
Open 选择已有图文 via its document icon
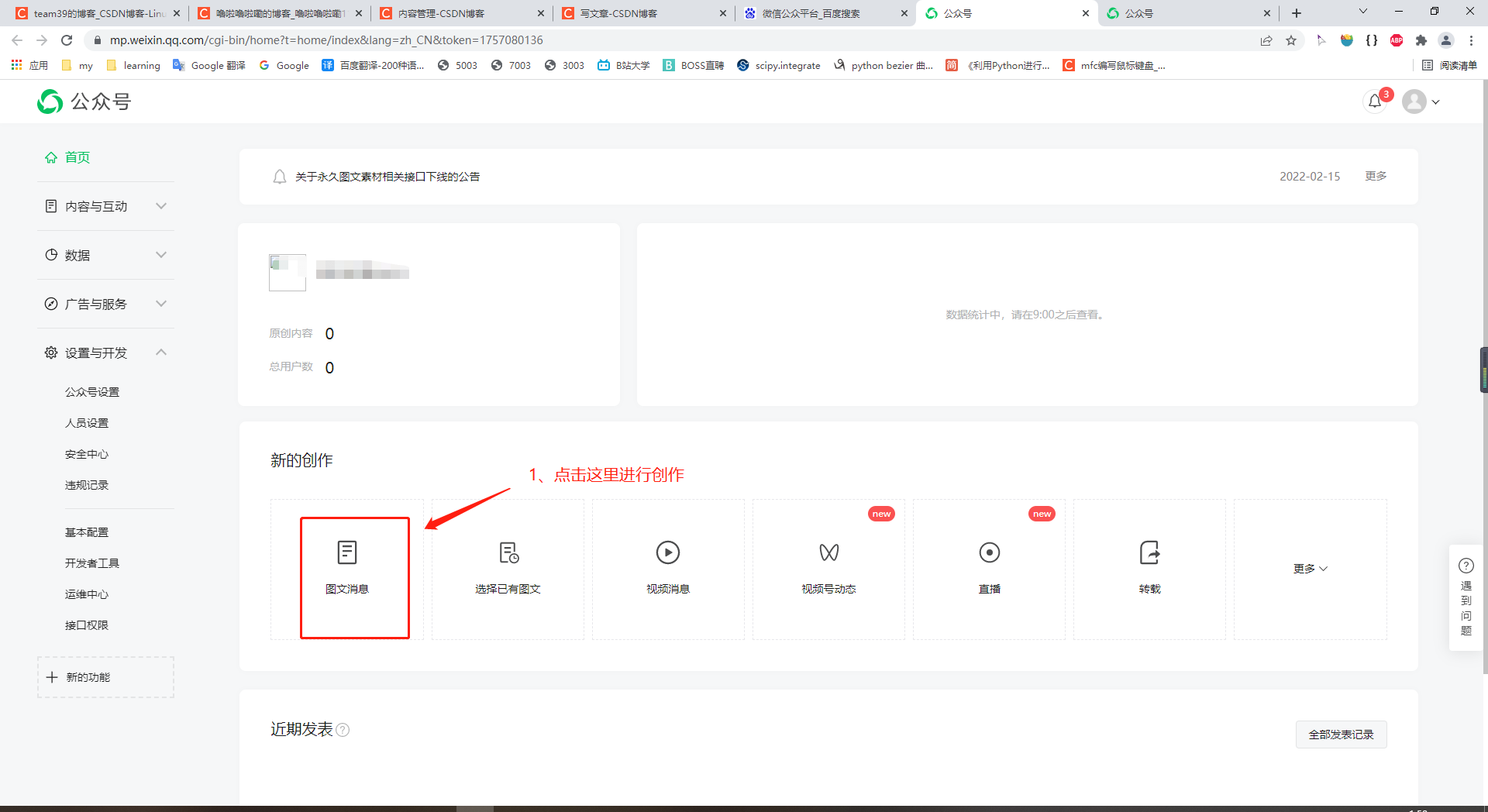[x=507, y=552]
